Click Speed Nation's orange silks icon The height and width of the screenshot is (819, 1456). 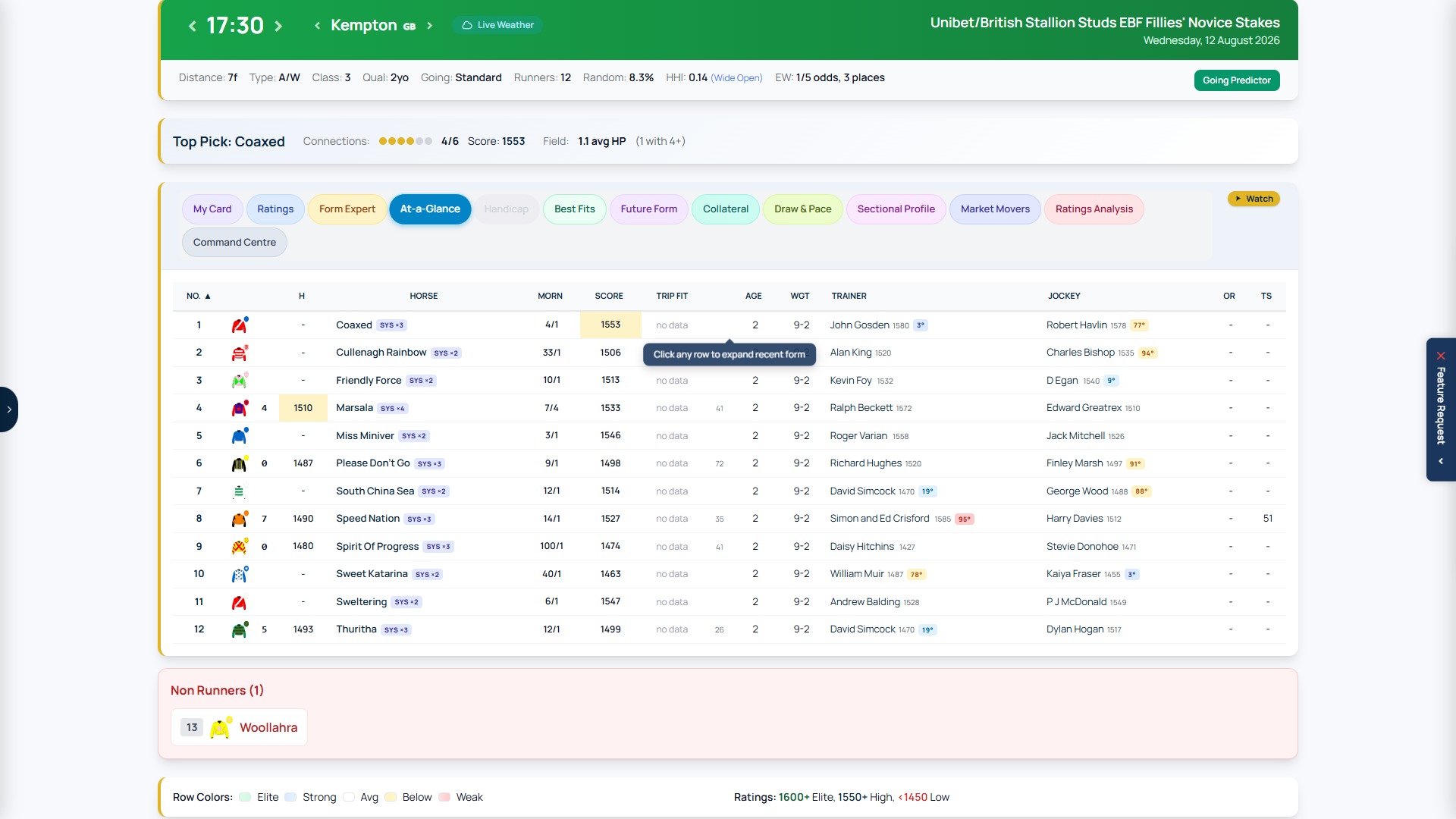tap(240, 519)
